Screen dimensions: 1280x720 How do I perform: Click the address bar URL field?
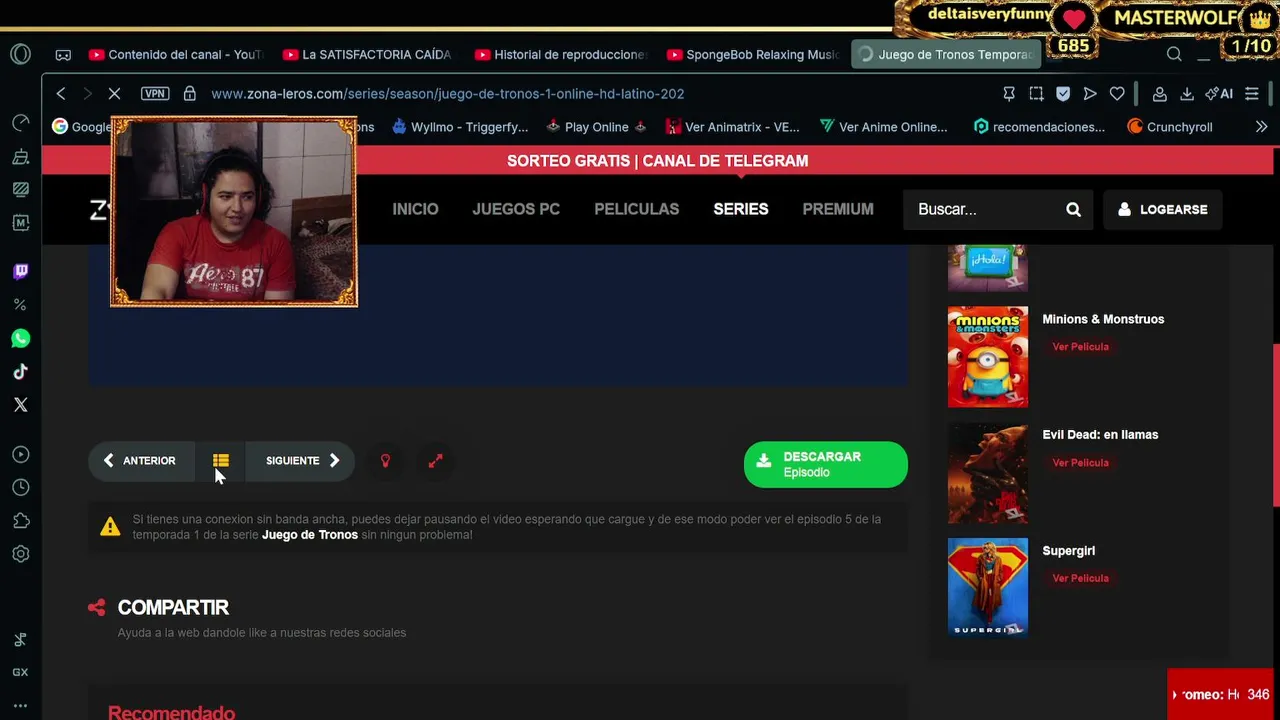coord(447,94)
